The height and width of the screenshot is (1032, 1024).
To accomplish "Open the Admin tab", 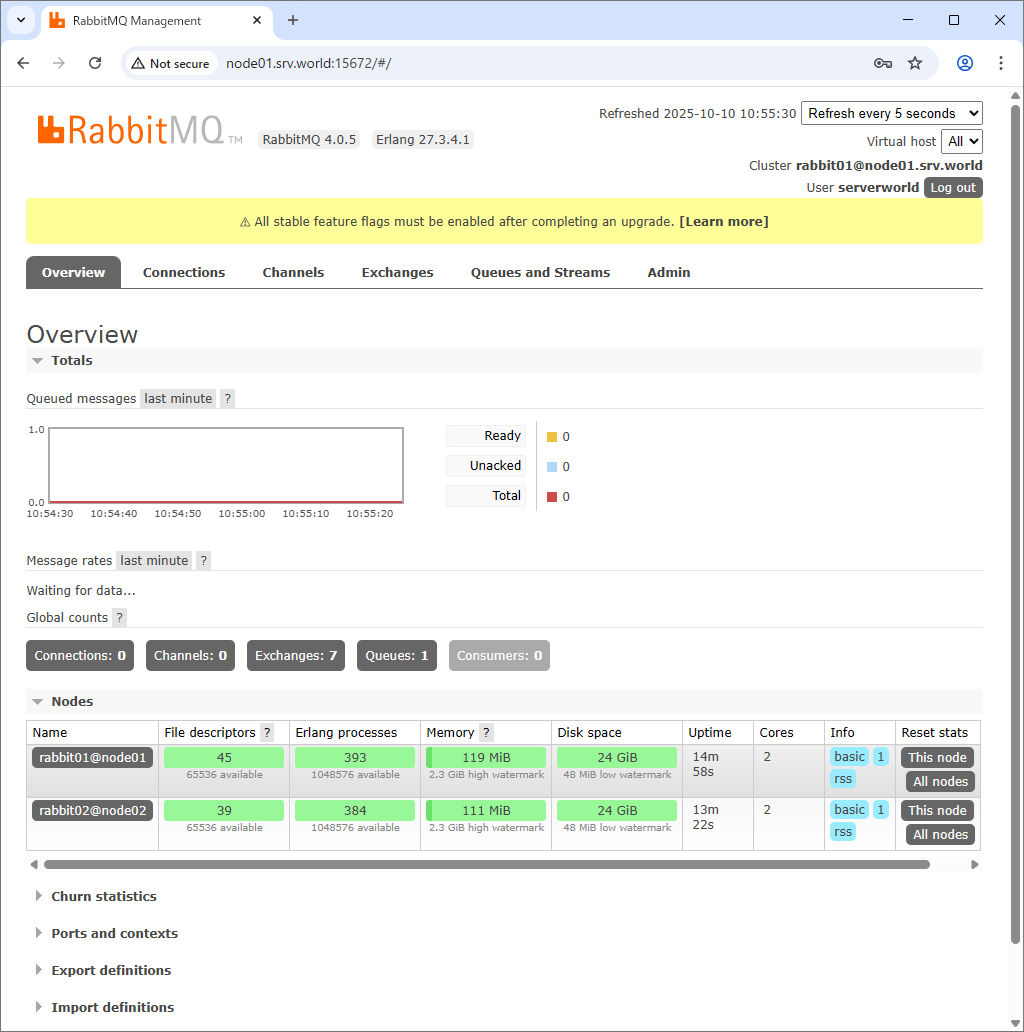I will point(669,273).
